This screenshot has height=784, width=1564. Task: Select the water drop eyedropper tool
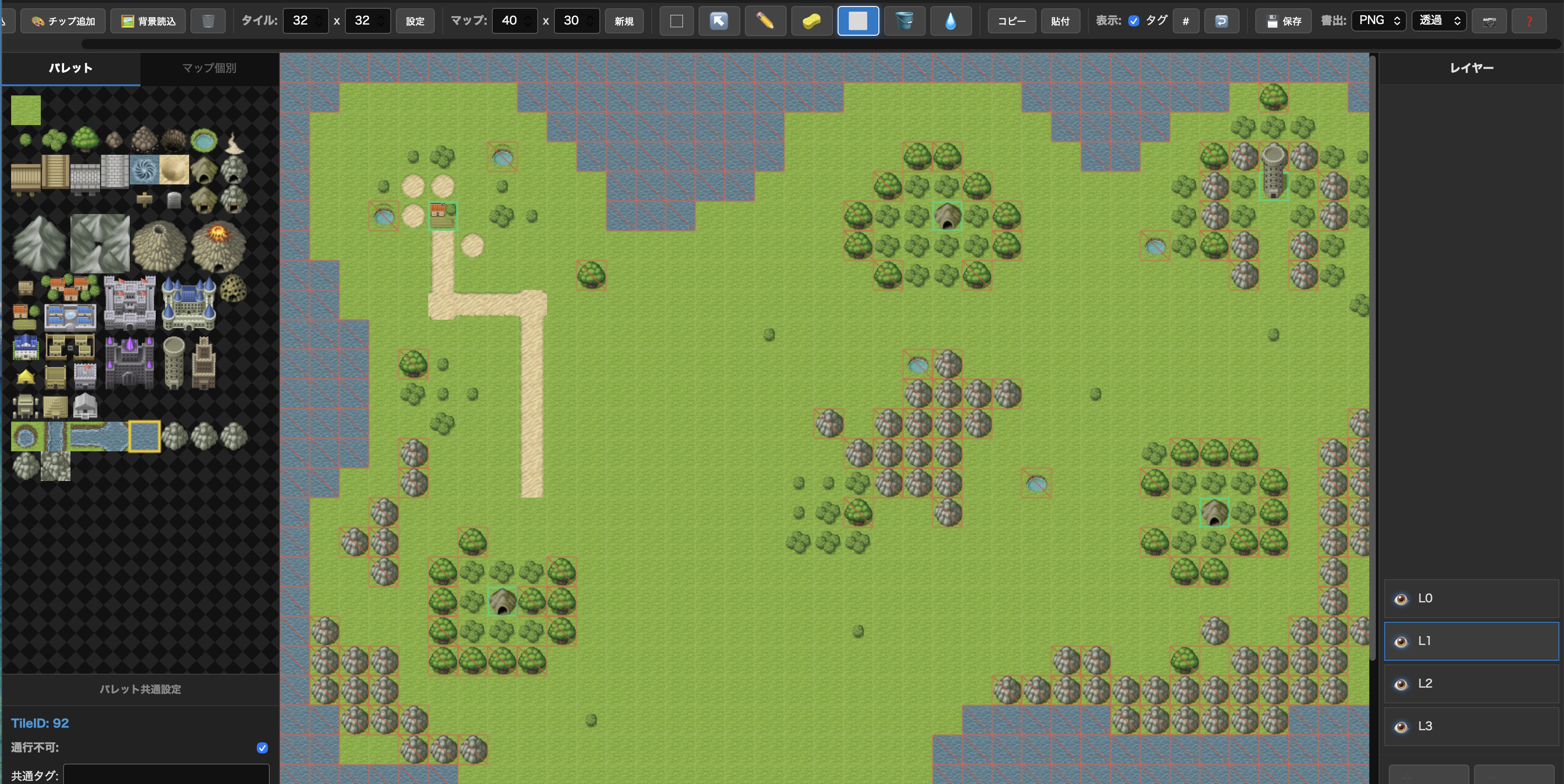pos(950,21)
